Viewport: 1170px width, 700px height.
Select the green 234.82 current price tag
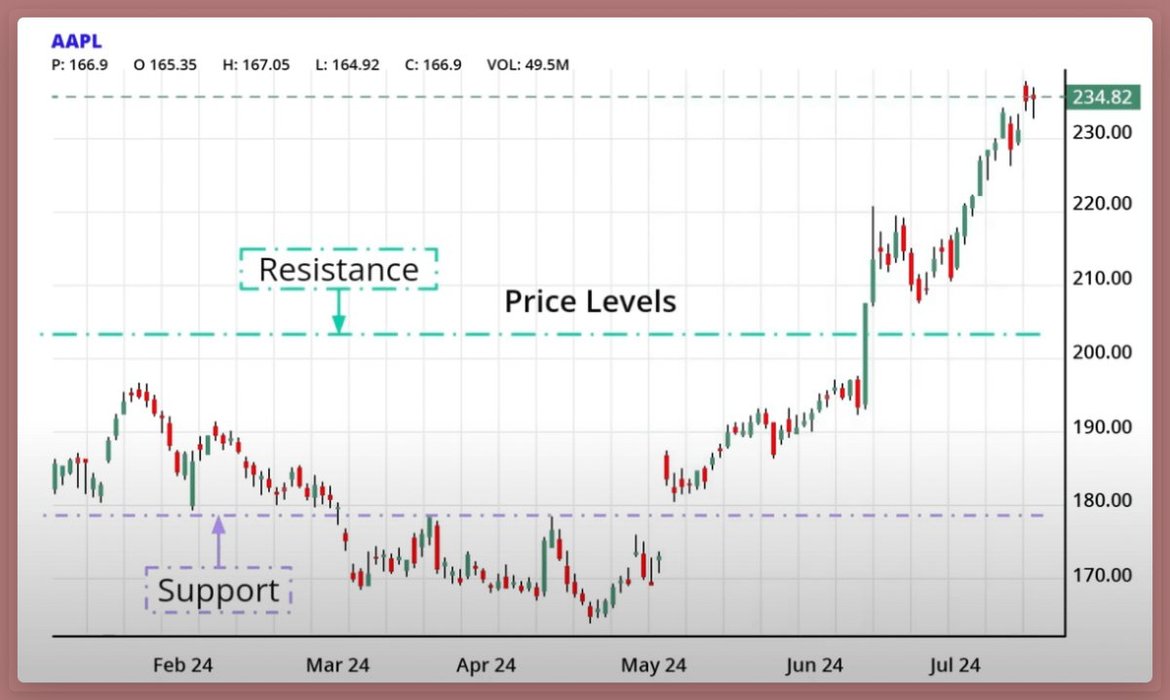point(1101,97)
